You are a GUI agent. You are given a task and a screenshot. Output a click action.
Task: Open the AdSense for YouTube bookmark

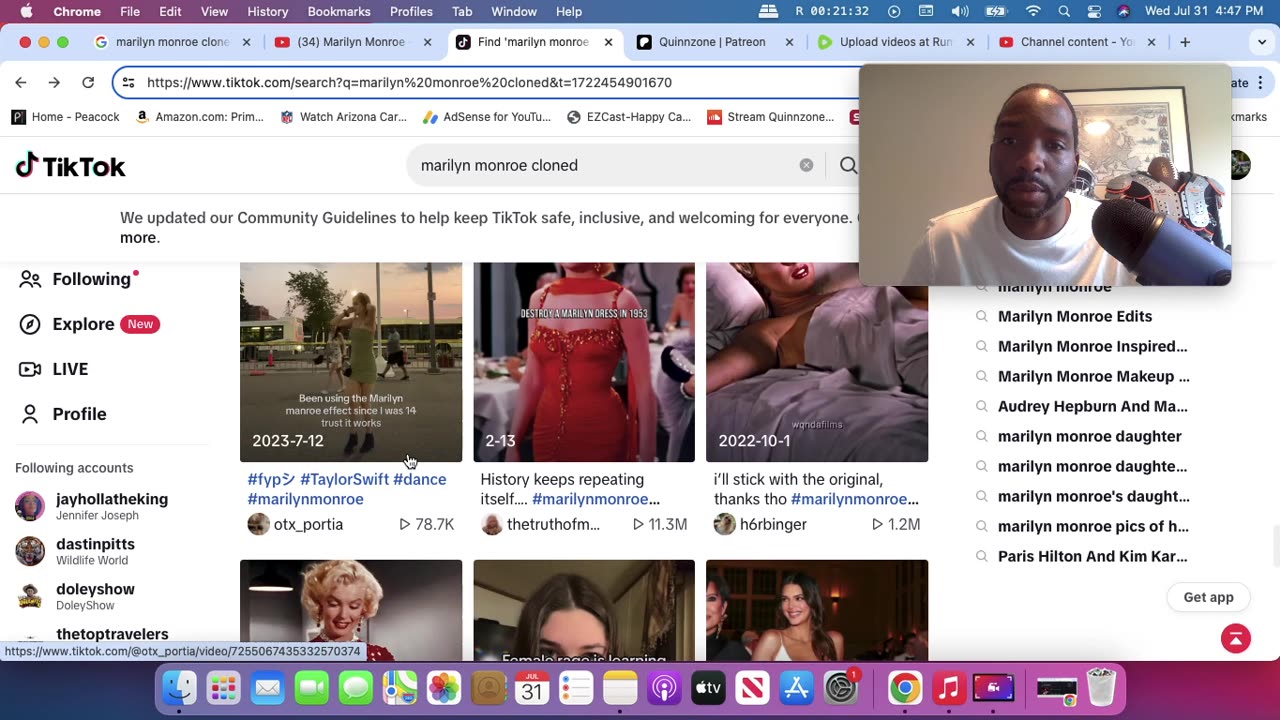pos(487,117)
